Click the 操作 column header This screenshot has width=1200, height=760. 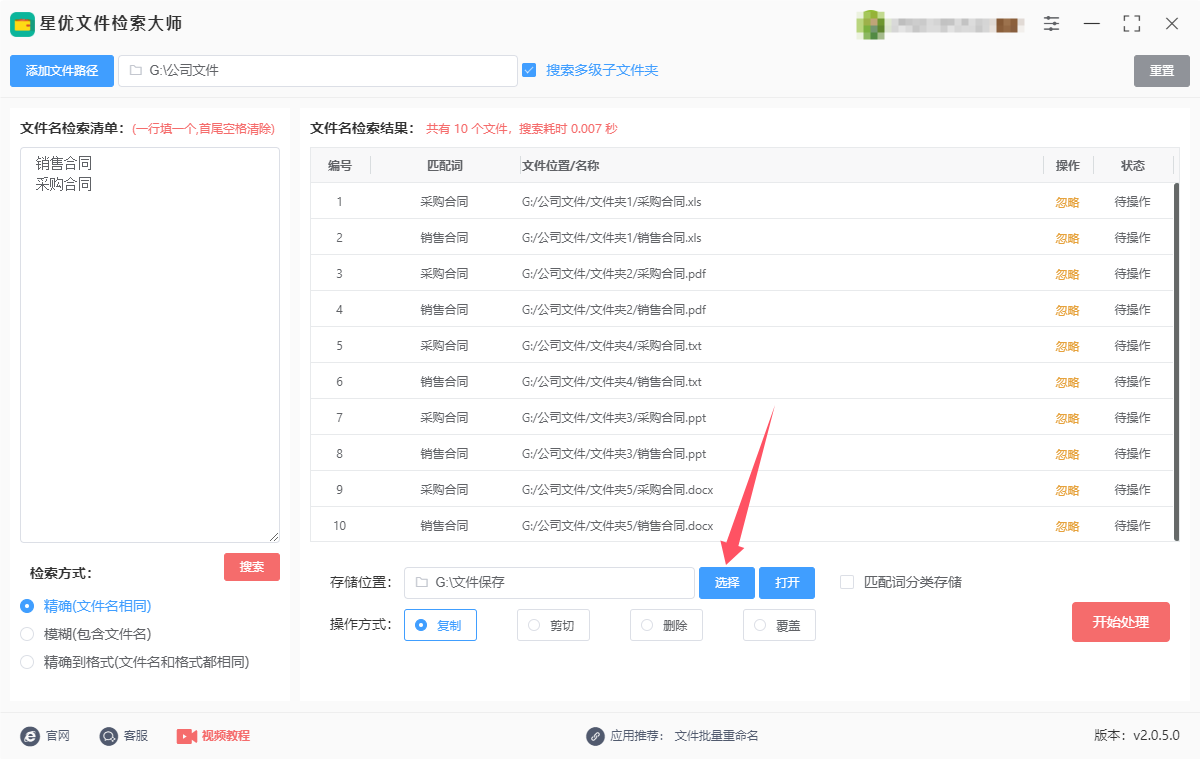coord(1067,166)
